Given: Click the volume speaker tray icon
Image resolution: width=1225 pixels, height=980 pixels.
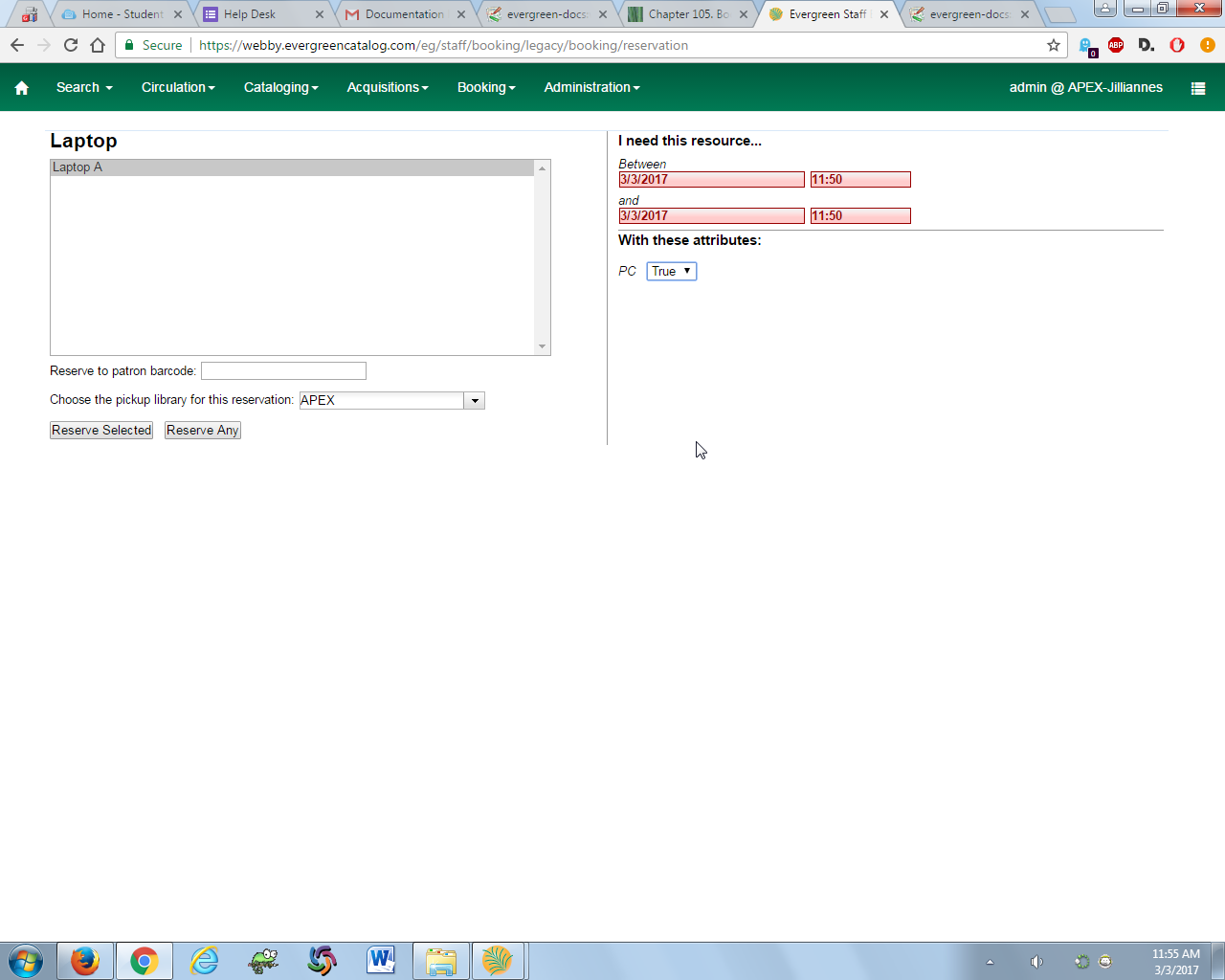Looking at the screenshot, I should point(1036,962).
